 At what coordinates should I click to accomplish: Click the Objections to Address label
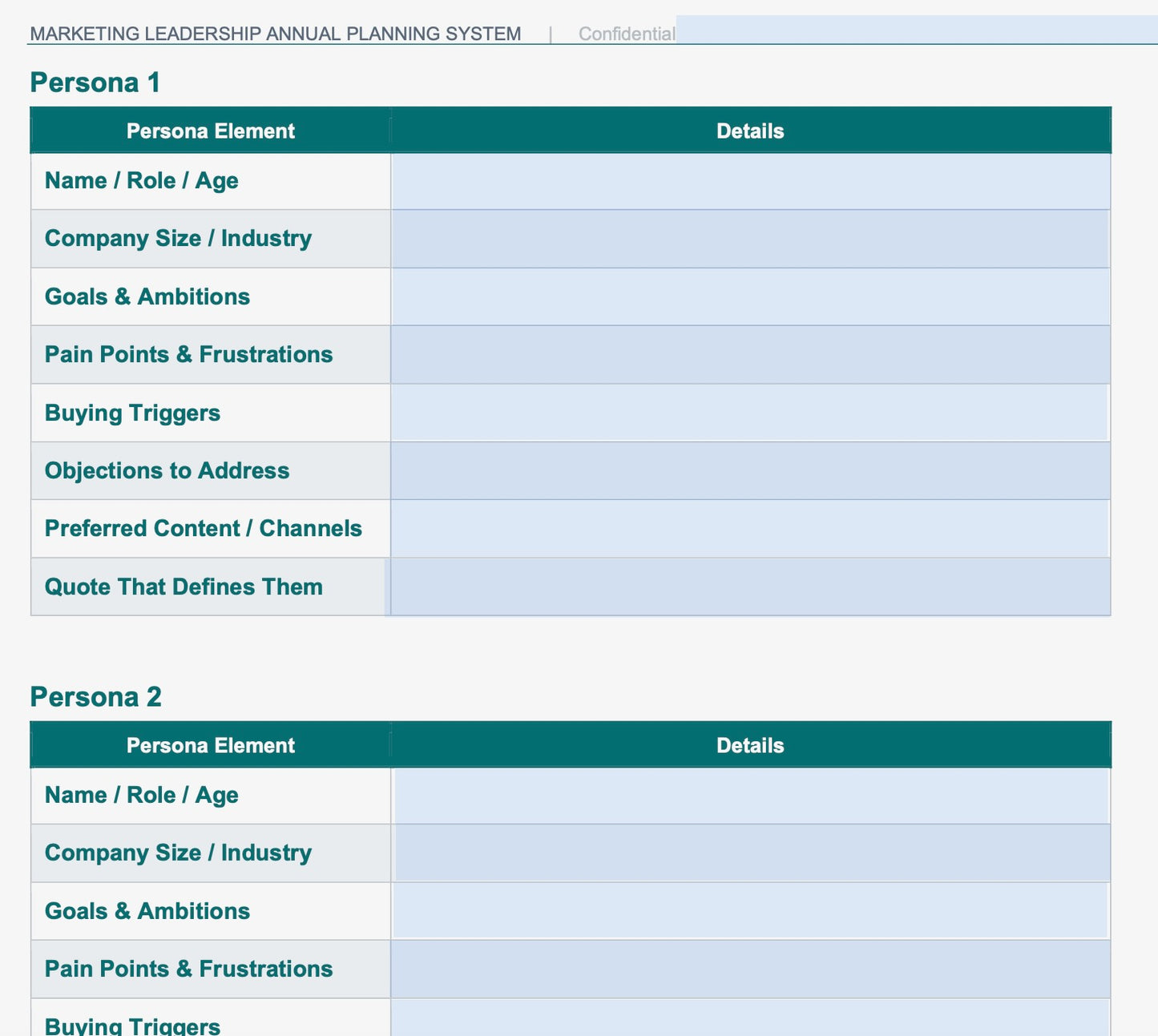[167, 470]
